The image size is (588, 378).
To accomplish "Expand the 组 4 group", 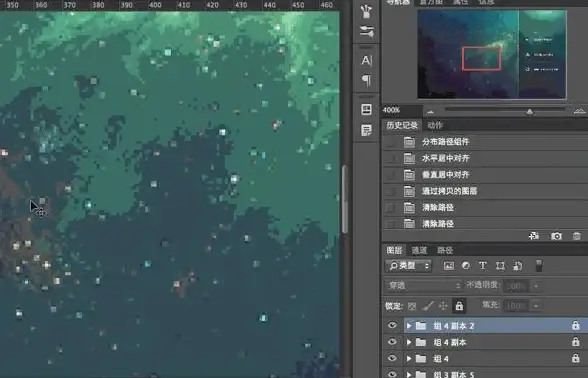I will pos(409,359).
